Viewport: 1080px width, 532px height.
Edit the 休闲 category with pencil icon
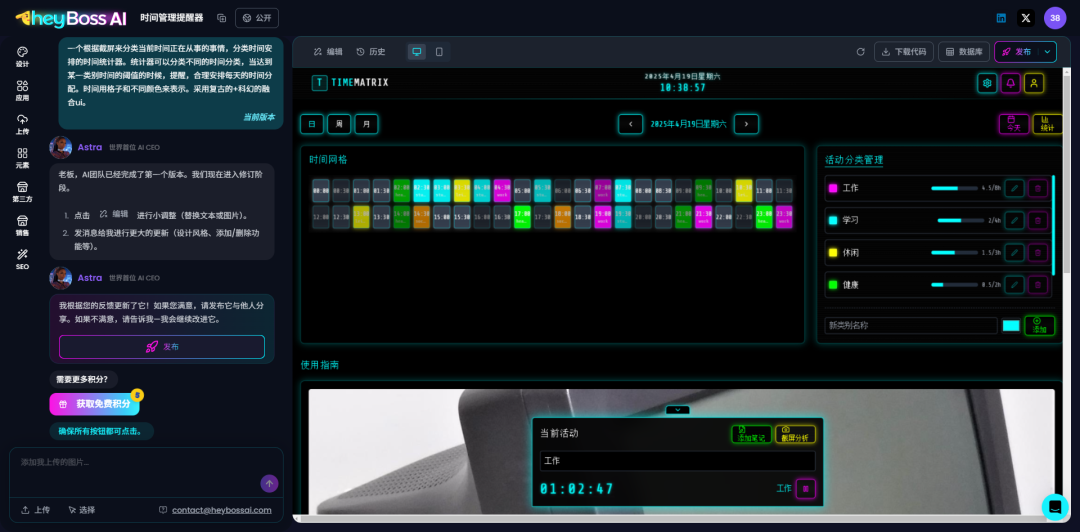[1014, 252]
